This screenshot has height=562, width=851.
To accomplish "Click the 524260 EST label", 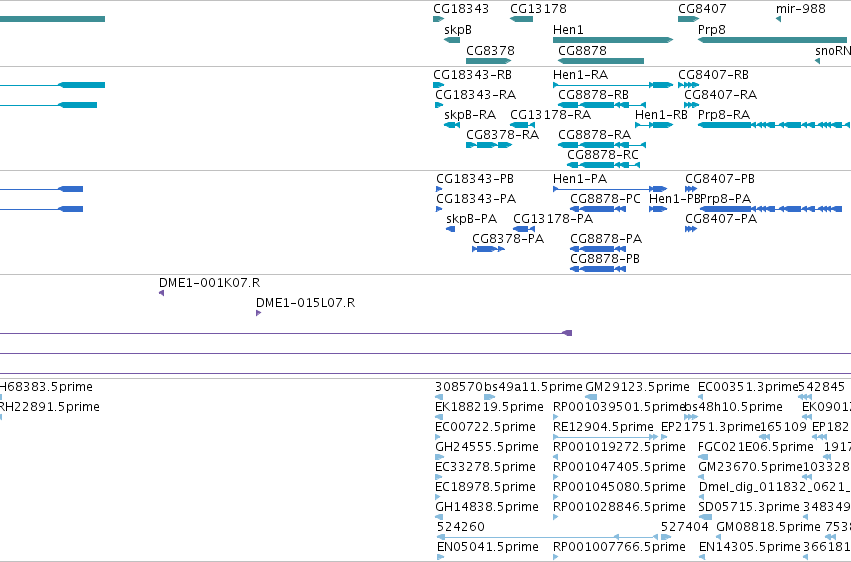I will [x=460, y=528].
